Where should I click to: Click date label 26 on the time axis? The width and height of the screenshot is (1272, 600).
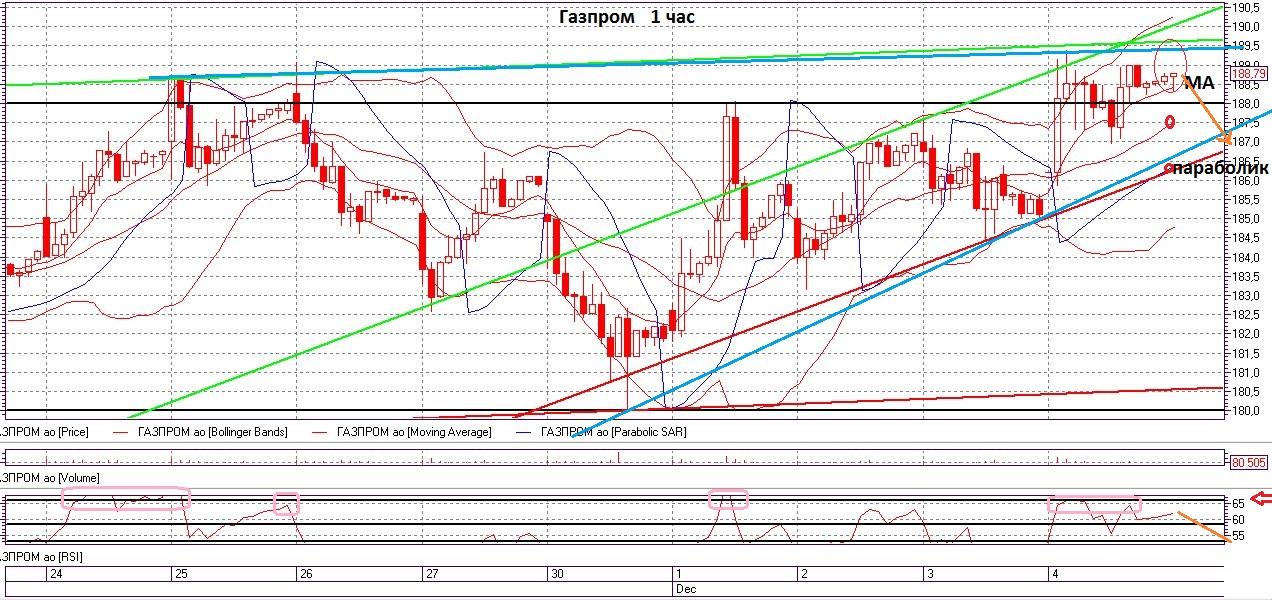(306, 574)
